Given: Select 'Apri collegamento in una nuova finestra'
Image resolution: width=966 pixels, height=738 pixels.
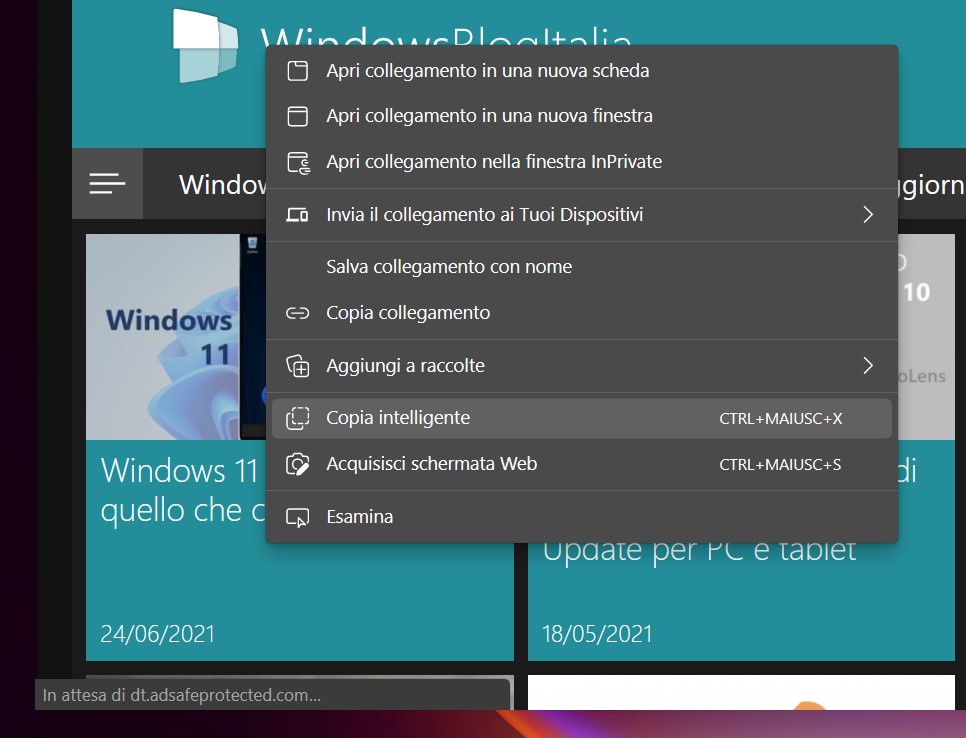Looking at the screenshot, I should [x=582, y=116].
